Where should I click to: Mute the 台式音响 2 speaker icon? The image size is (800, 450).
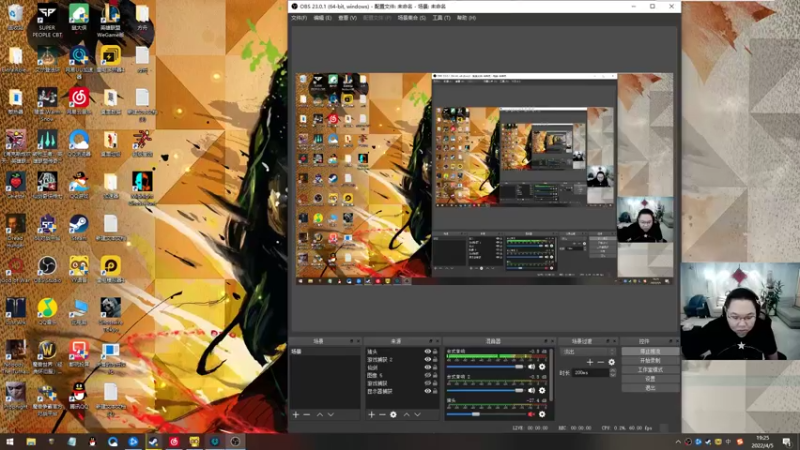pos(532,390)
